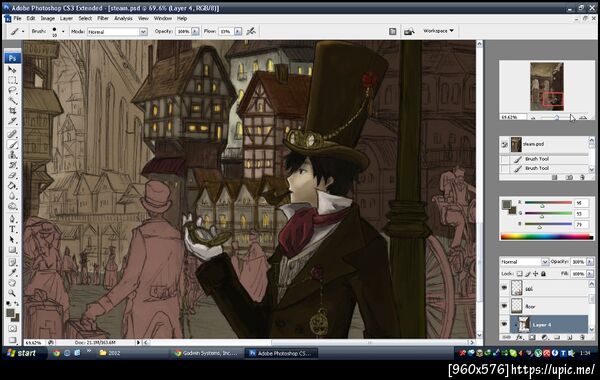Toggle Quick Mask mode

pos(12,329)
